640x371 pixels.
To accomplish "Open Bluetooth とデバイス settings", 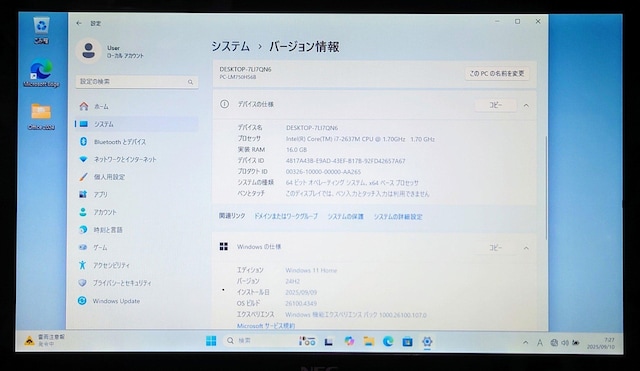I will click(137, 142).
